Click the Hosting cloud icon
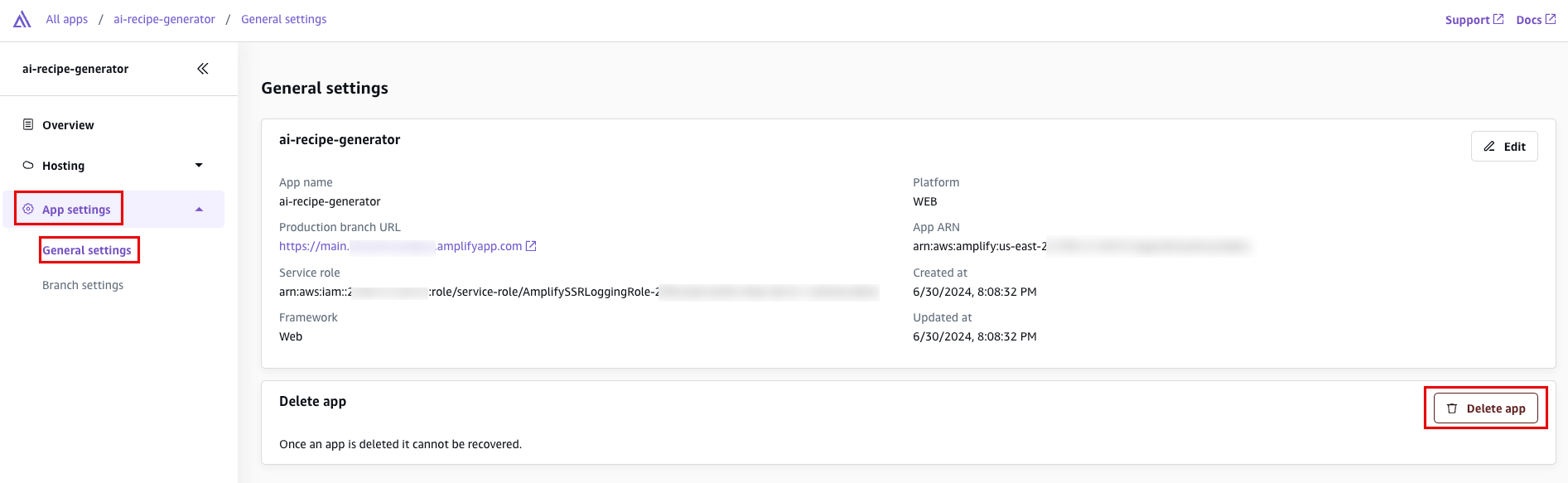Image resolution: width=1568 pixels, height=483 pixels. point(28,165)
